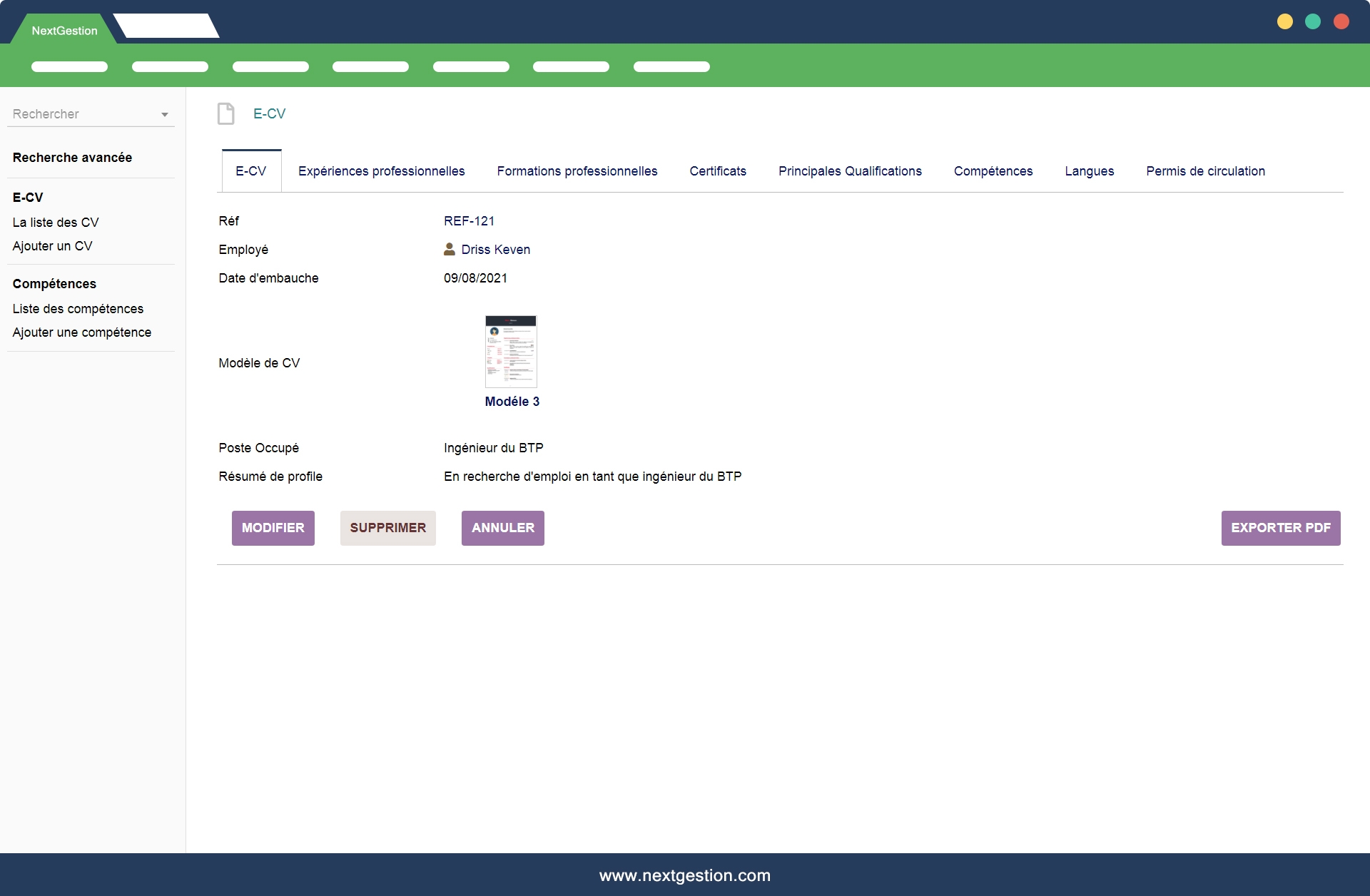Go to Principales Qualifications tab

click(850, 171)
